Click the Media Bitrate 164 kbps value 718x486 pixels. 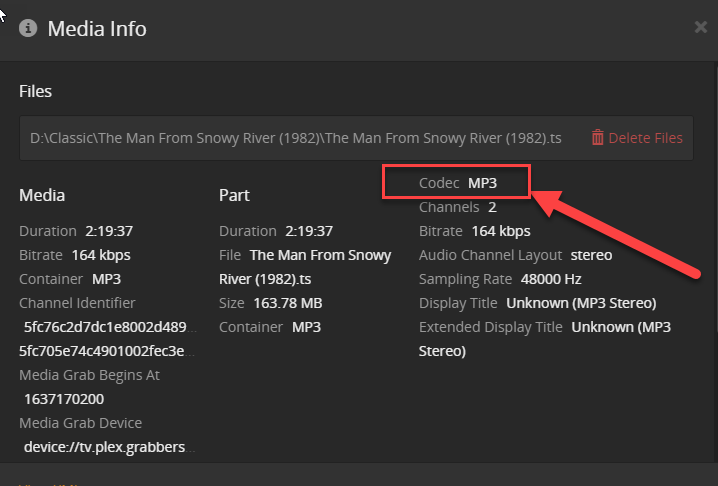click(x=101, y=255)
